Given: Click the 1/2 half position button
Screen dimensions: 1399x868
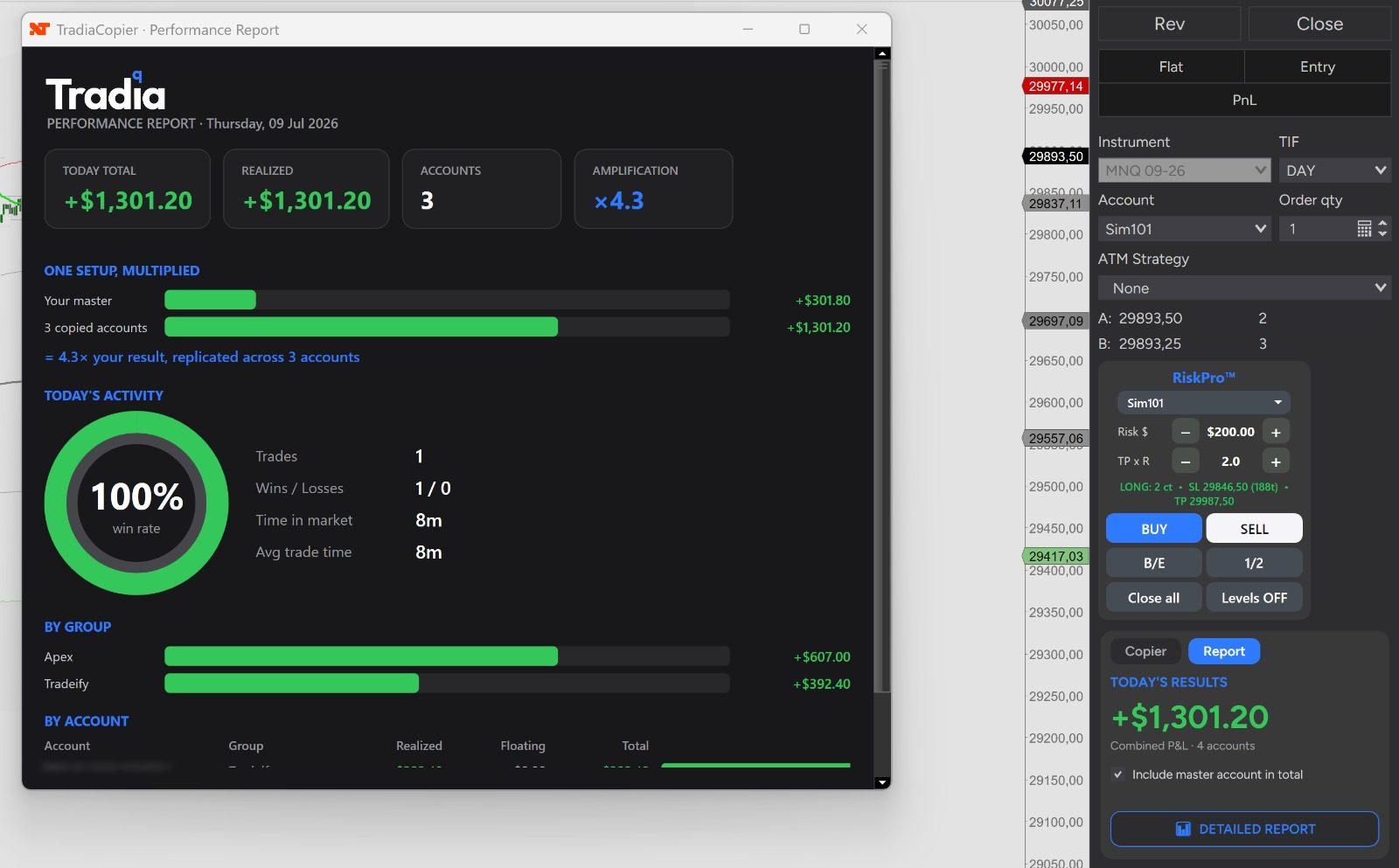Looking at the screenshot, I should coord(1254,563).
